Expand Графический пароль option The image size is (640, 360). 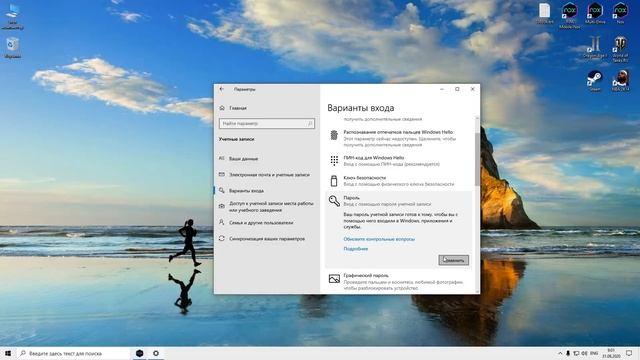399,282
